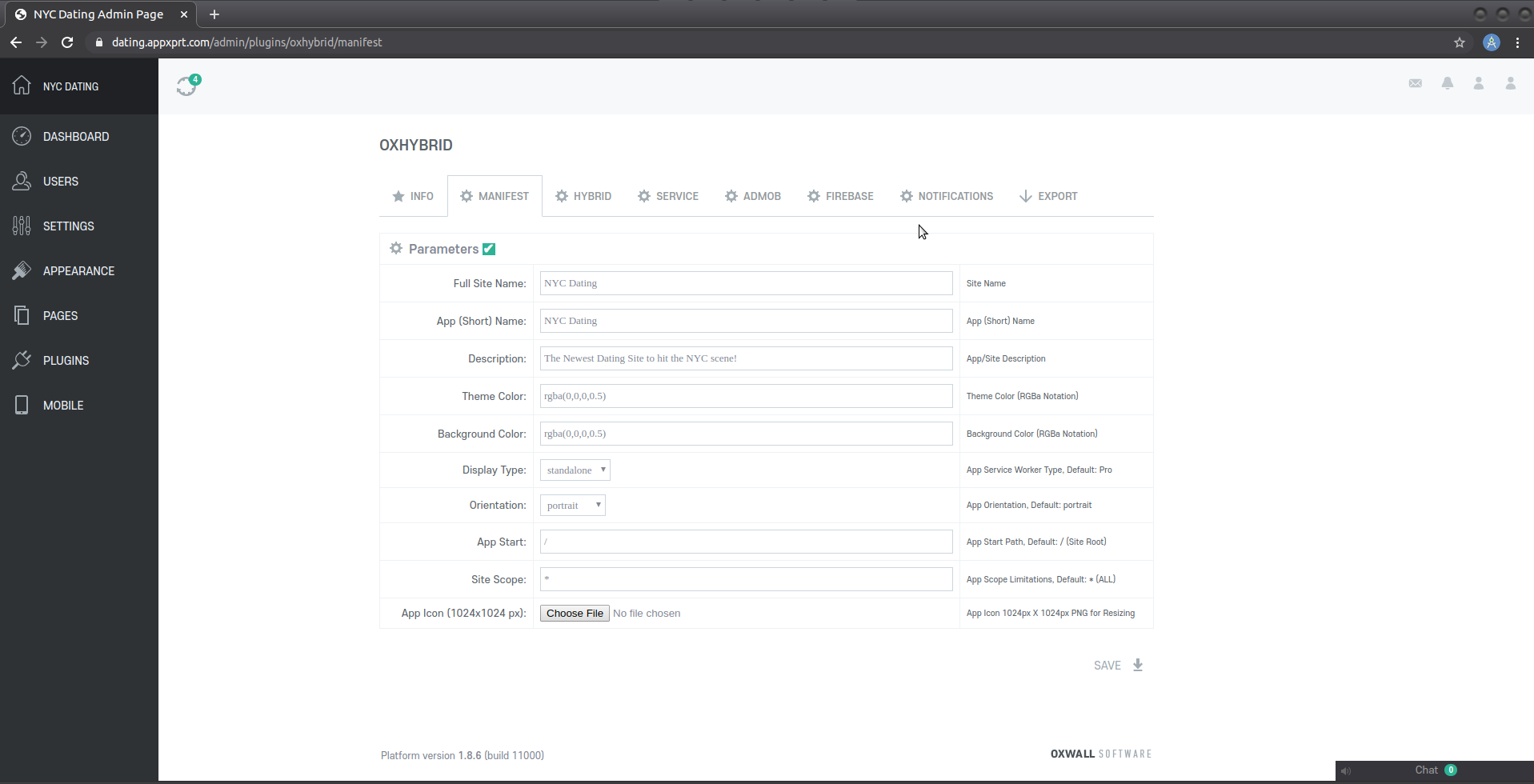Expand the Orientation dropdown

coord(572,506)
